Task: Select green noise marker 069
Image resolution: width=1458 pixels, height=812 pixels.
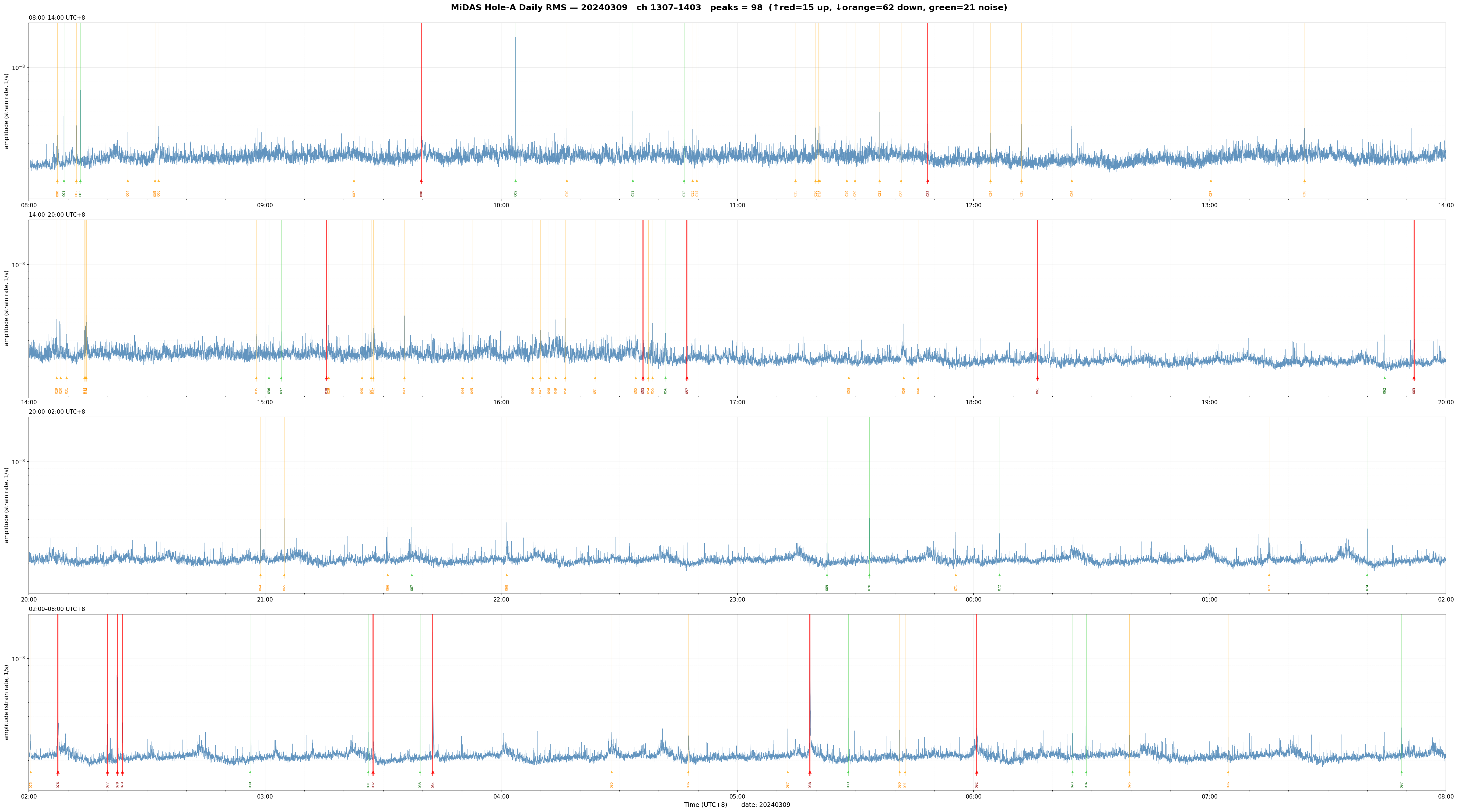Action: [827, 575]
